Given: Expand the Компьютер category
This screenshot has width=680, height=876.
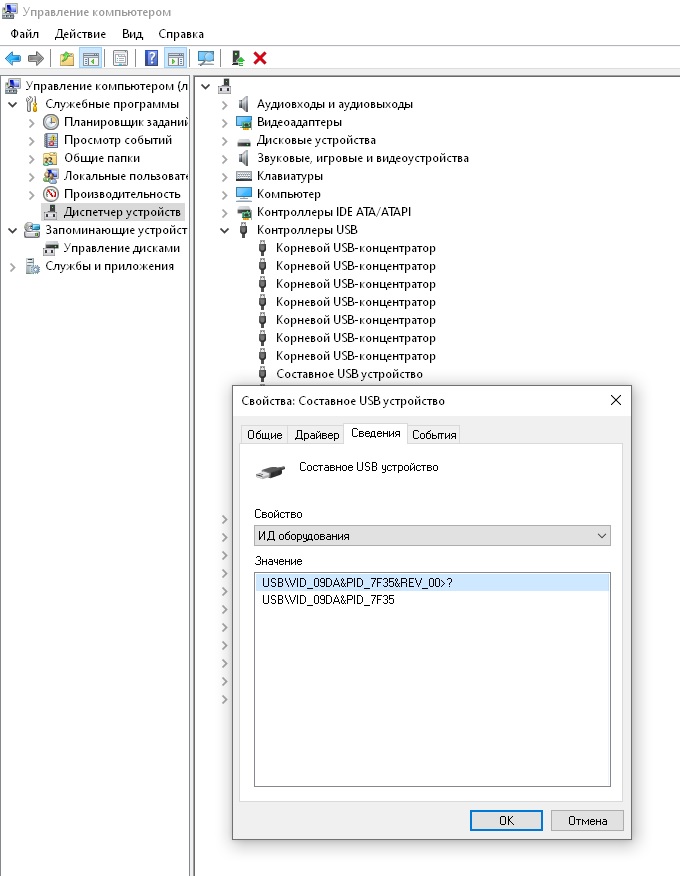Looking at the screenshot, I should 225,194.
